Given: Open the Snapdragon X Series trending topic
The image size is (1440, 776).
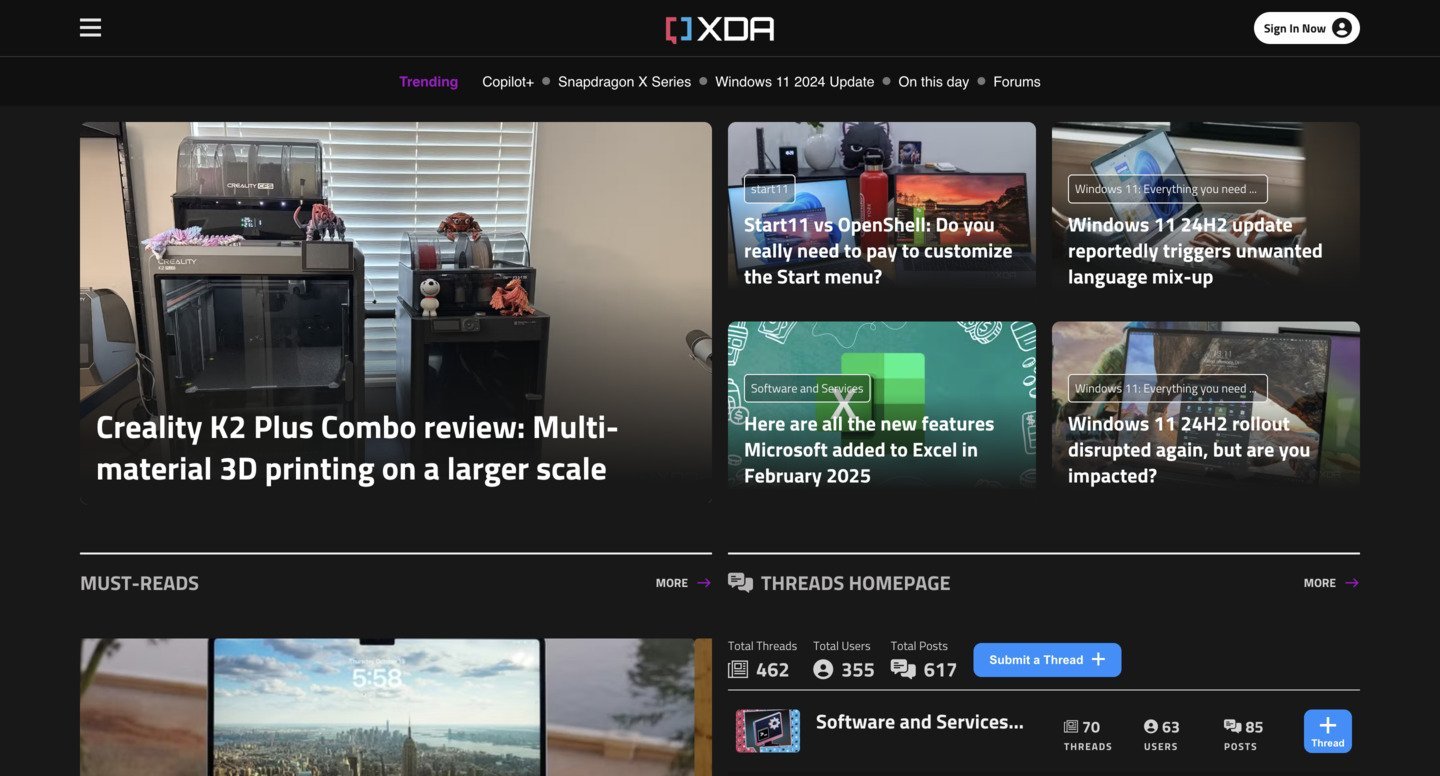Looking at the screenshot, I should click(x=624, y=82).
